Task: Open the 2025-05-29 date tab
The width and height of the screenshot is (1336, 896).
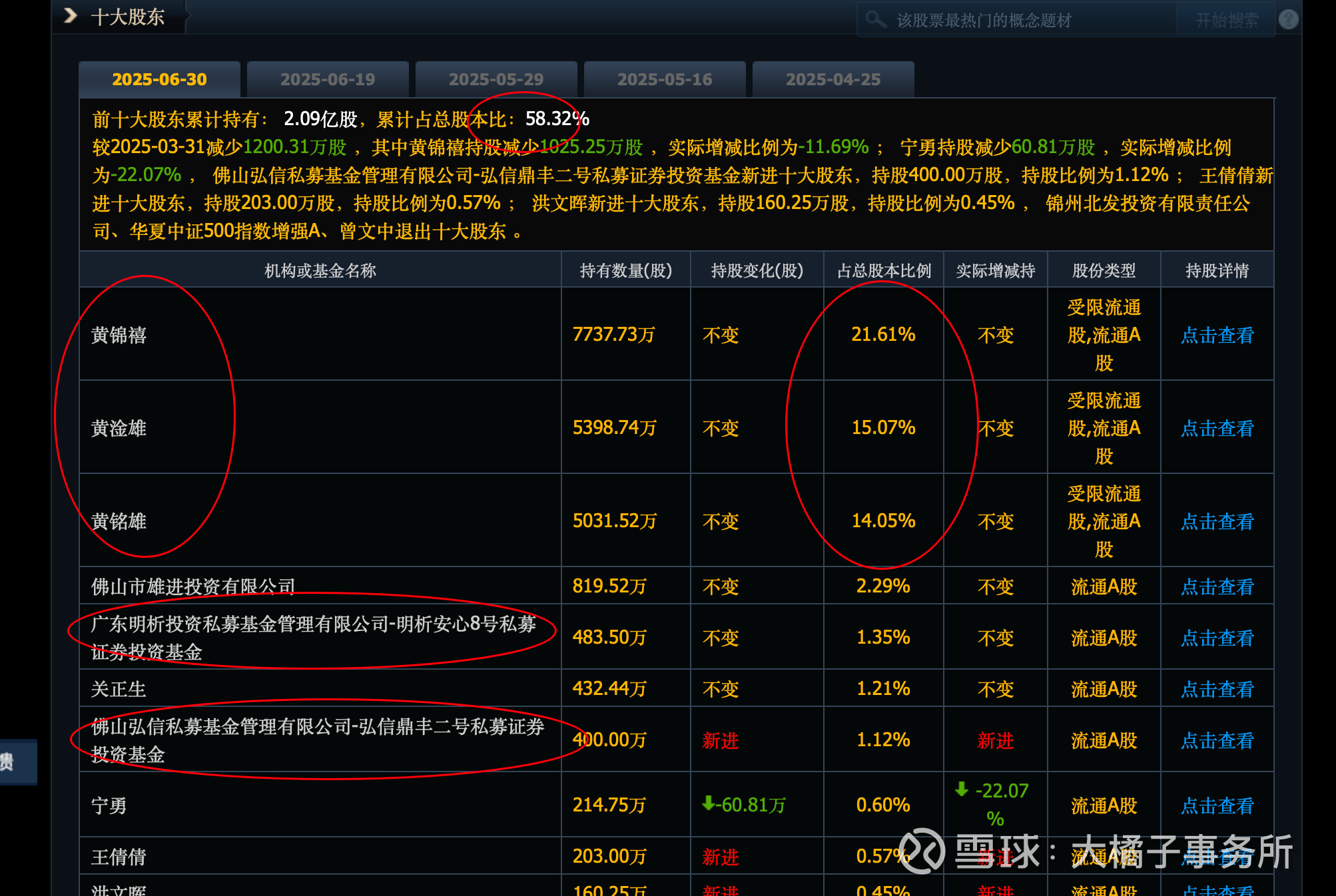Action: [x=496, y=79]
